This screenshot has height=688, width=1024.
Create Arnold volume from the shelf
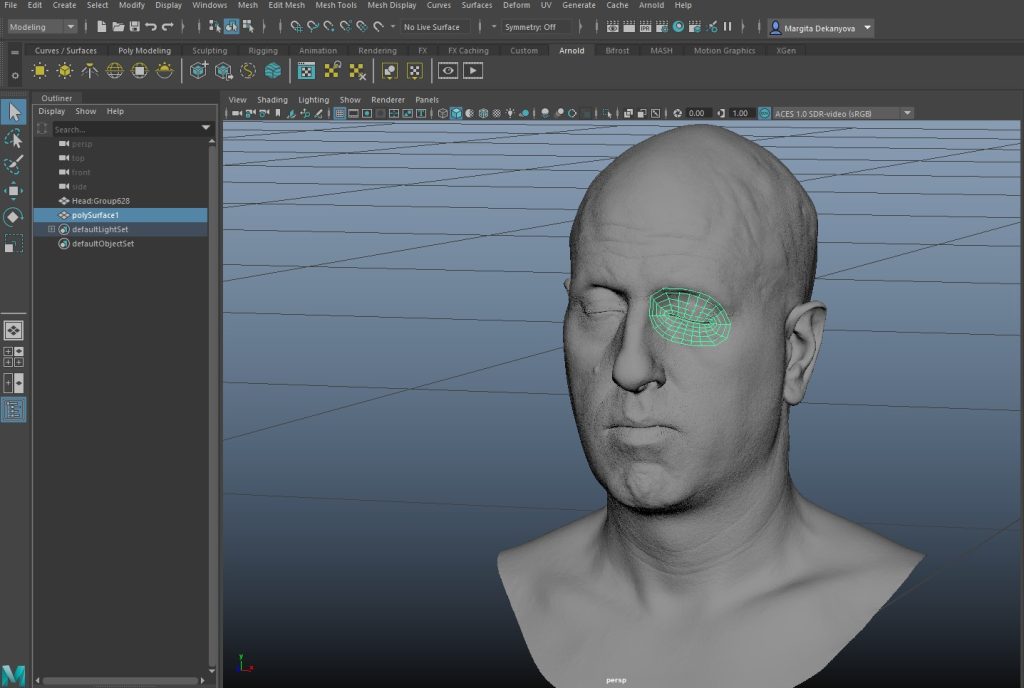click(x=273, y=70)
